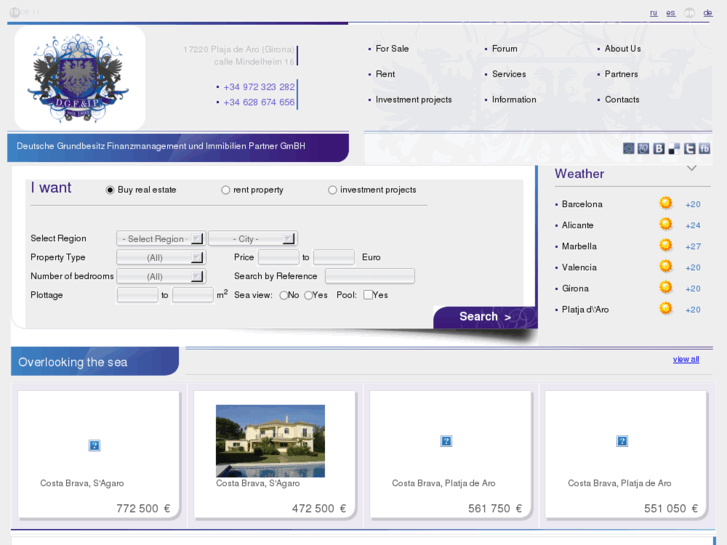Select the 'investment projects' radio button
This screenshot has height=545, width=727.
click(x=333, y=190)
